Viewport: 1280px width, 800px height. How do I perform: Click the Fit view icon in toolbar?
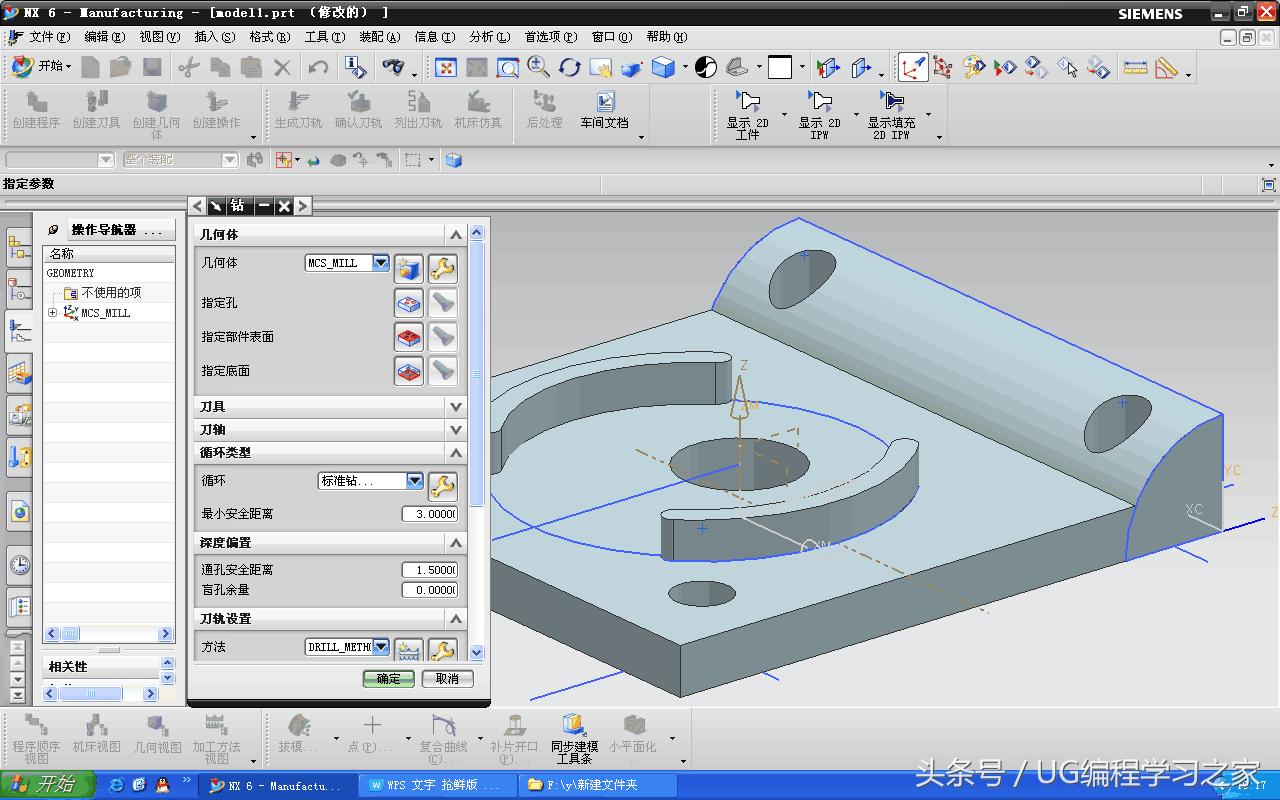point(446,68)
